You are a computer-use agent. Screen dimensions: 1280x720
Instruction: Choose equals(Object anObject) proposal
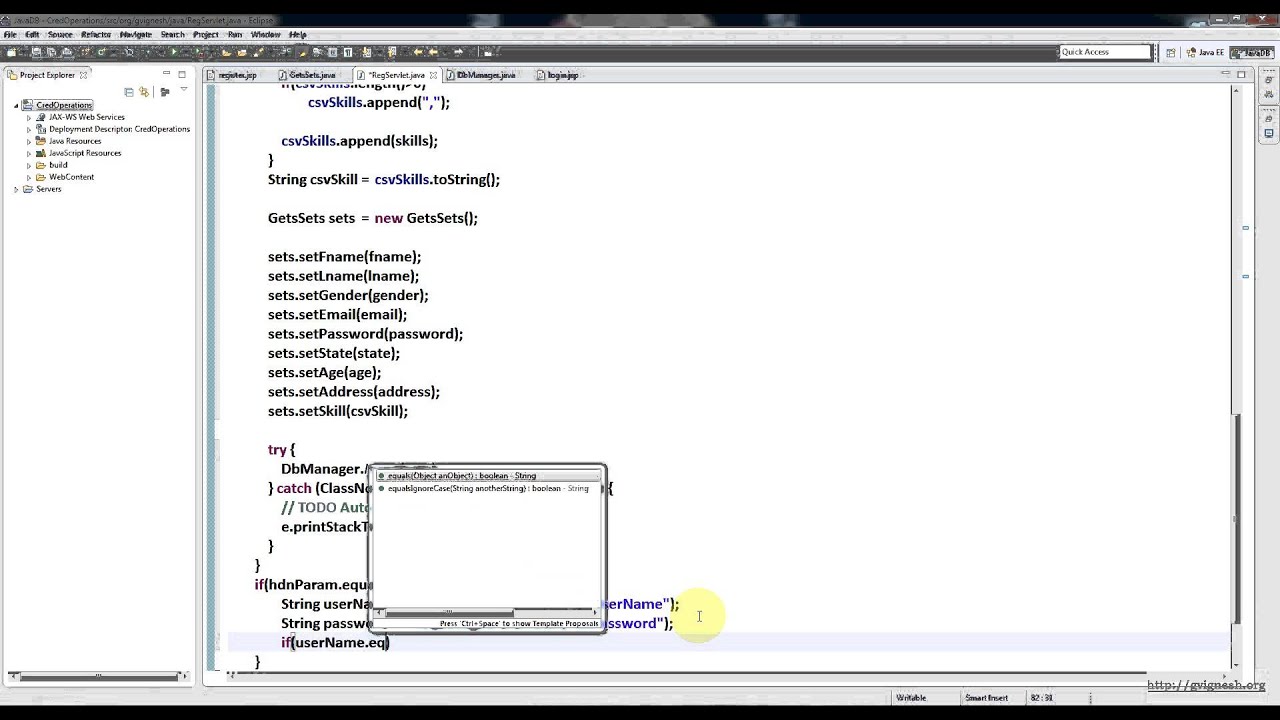pyautogui.click(x=486, y=476)
